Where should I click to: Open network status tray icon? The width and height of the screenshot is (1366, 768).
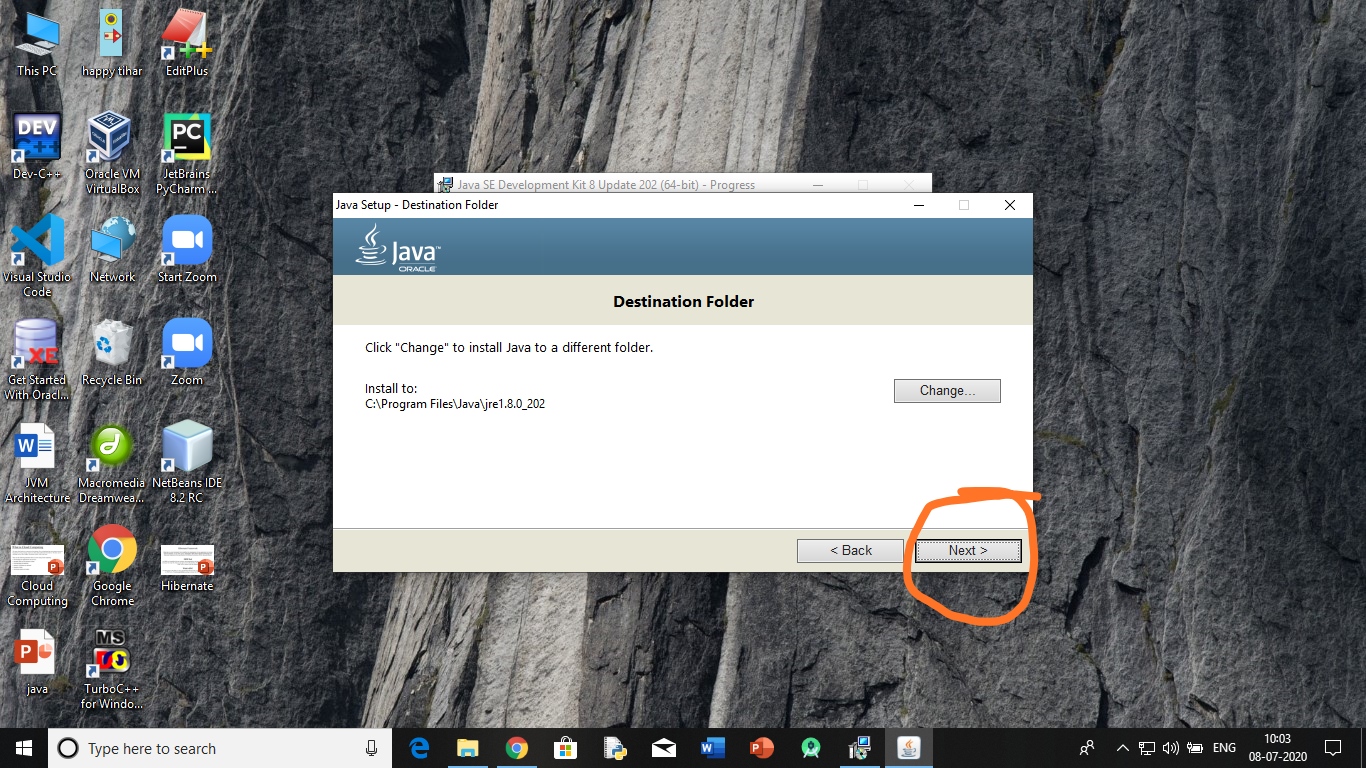tap(1146, 748)
